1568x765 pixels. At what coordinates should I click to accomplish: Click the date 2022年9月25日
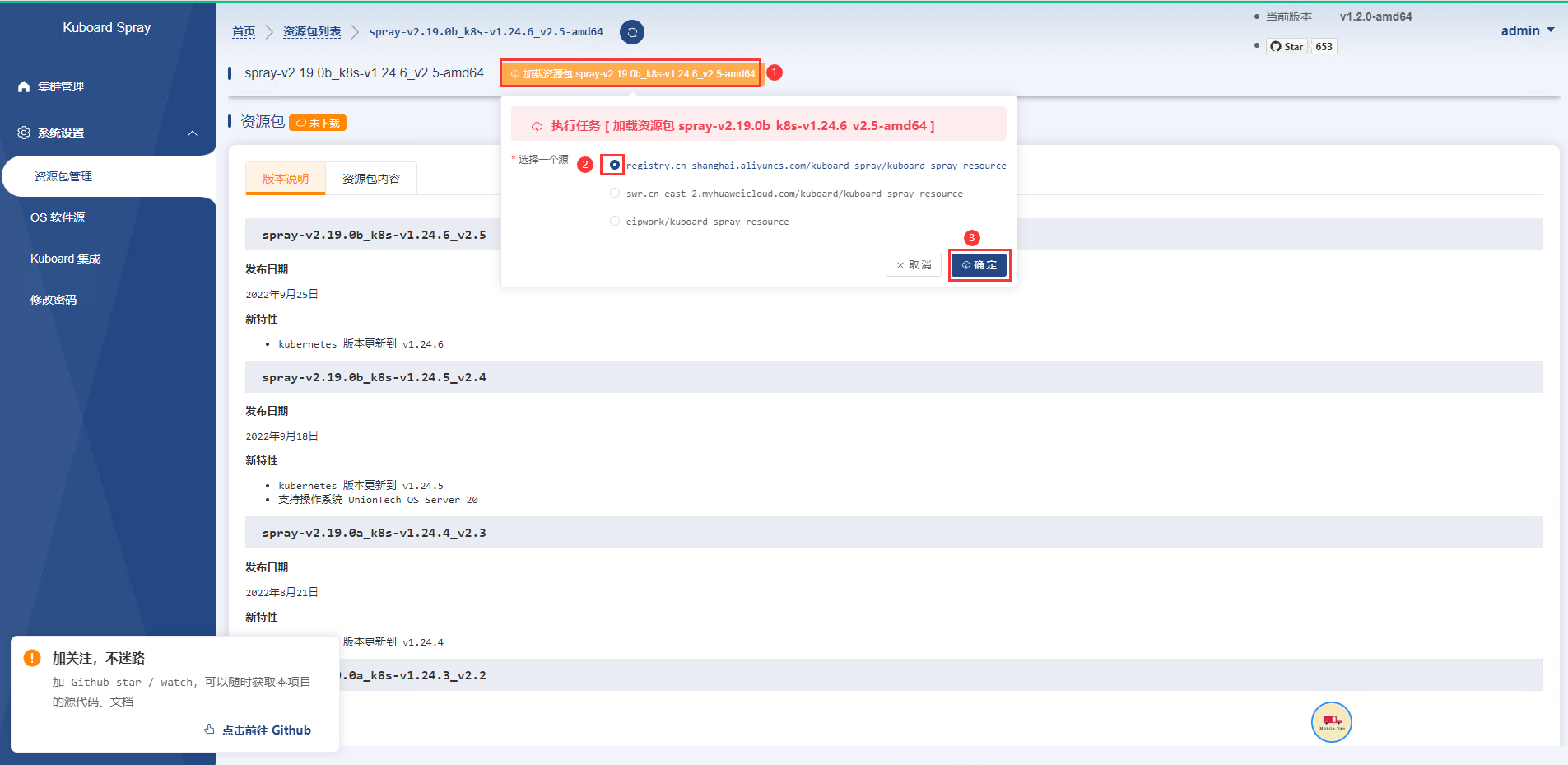[281, 294]
